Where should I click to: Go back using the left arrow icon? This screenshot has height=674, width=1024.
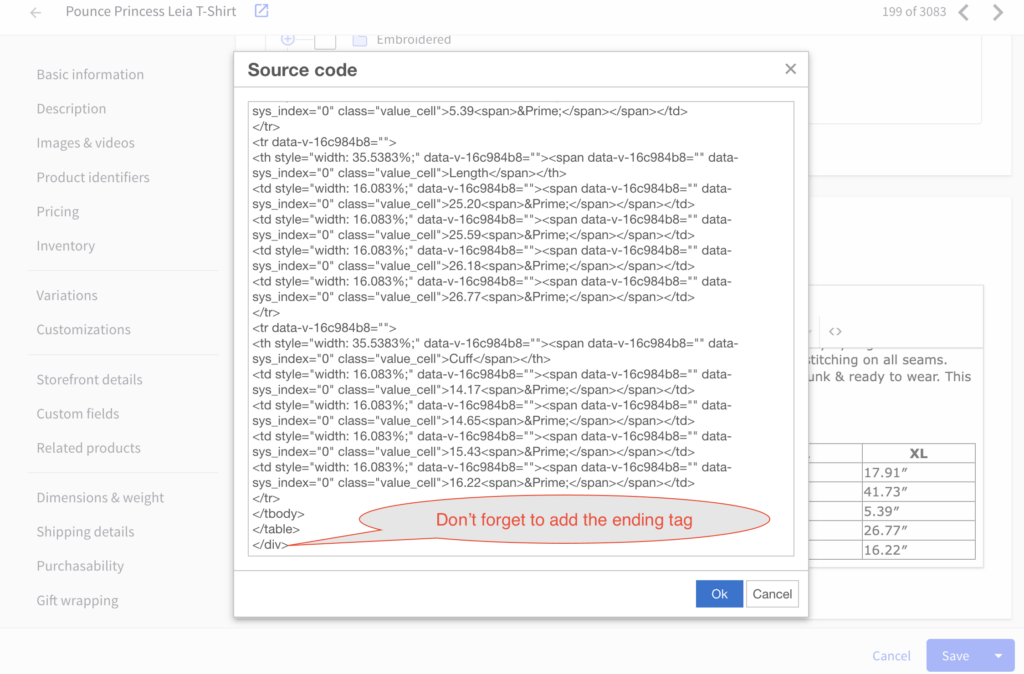[36, 12]
